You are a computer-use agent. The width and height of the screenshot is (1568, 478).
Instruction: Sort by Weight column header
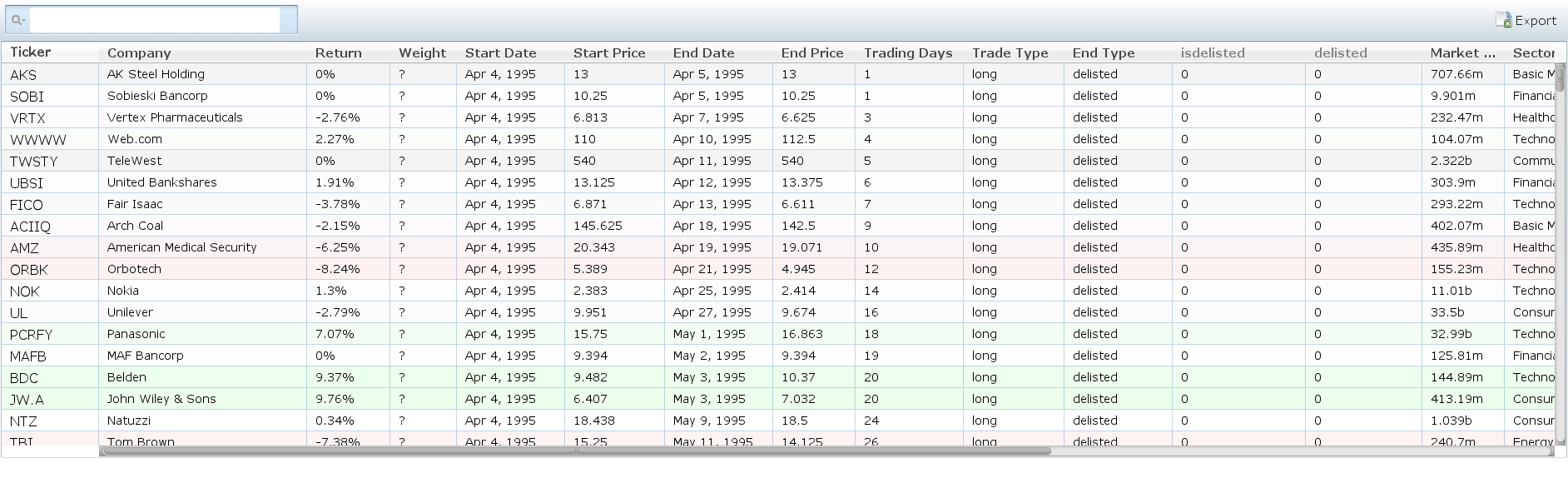tap(422, 52)
